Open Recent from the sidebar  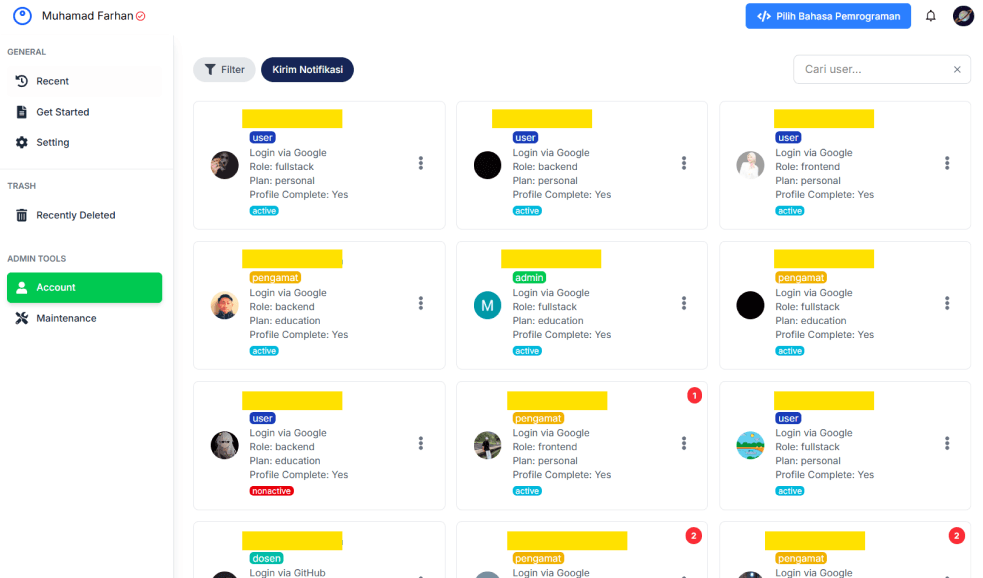click(53, 81)
